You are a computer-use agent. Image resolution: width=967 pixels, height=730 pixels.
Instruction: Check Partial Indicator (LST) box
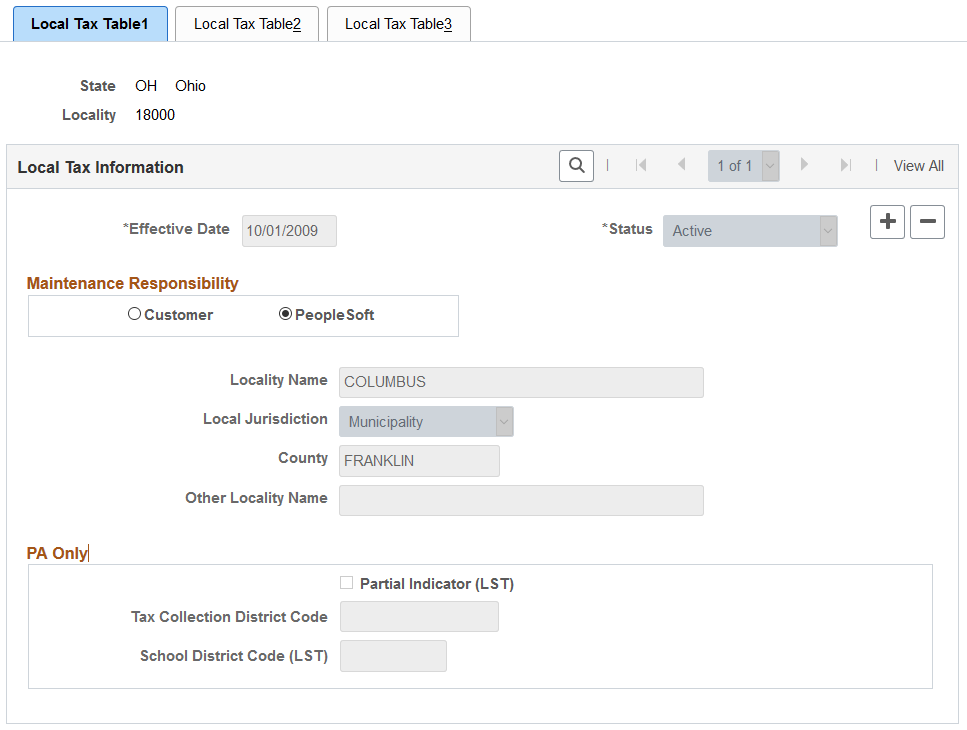click(347, 583)
